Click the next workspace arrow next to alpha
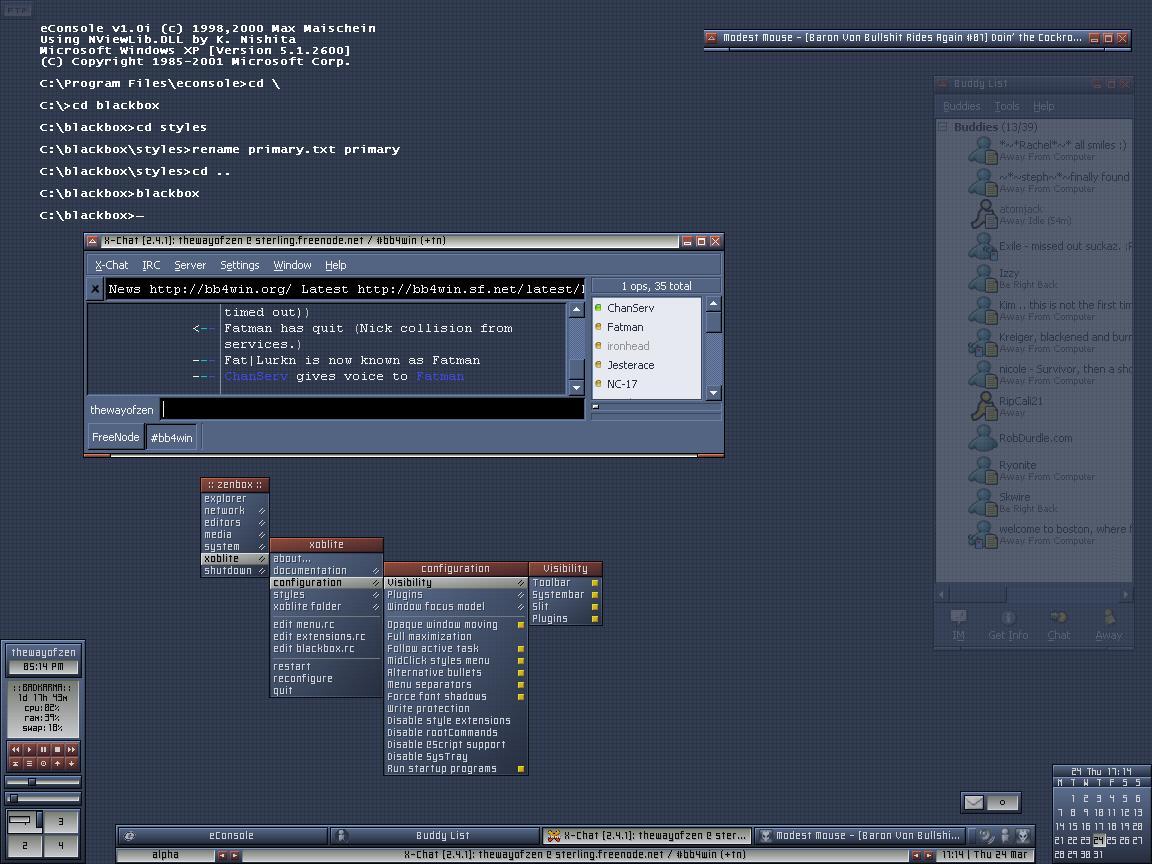This screenshot has width=1152, height=864. point(234,855)
